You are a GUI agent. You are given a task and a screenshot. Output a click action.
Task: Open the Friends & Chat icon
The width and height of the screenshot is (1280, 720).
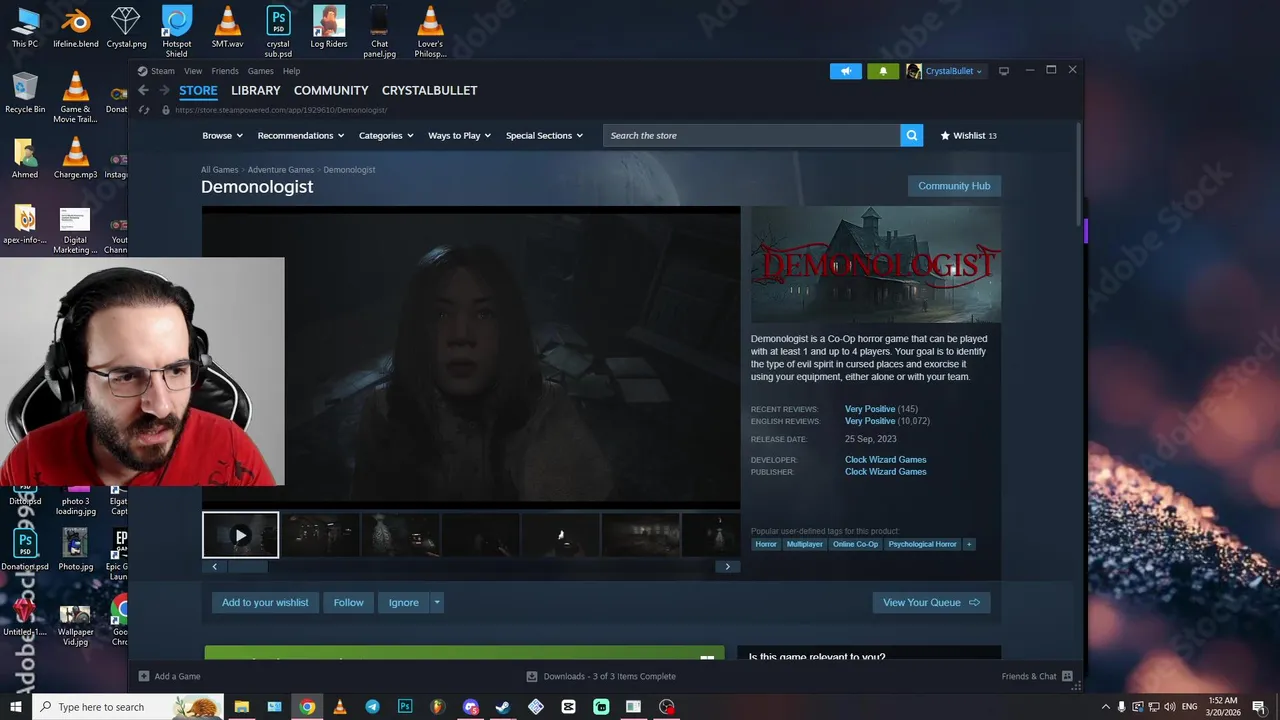(x=1067, y=676)
